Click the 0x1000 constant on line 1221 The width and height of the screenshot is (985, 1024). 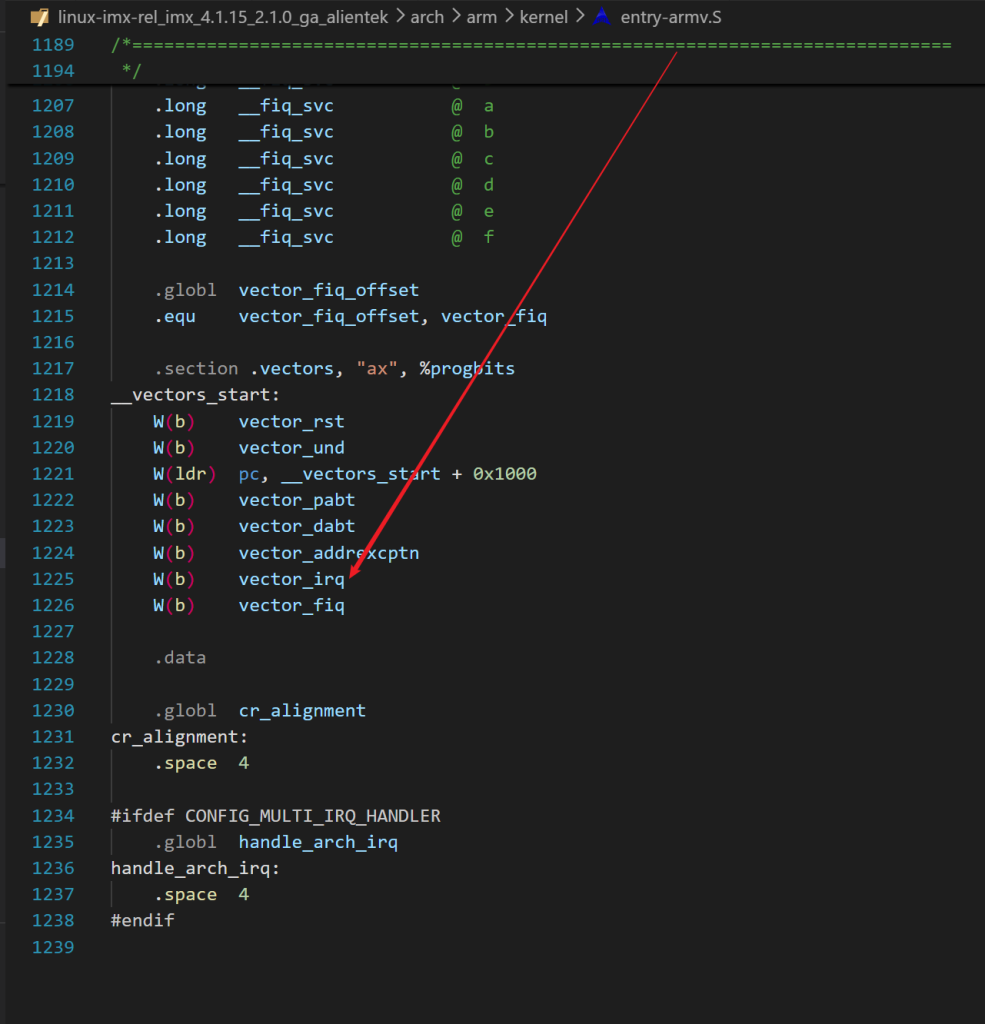pyautogui.click(x=504, y=474)
